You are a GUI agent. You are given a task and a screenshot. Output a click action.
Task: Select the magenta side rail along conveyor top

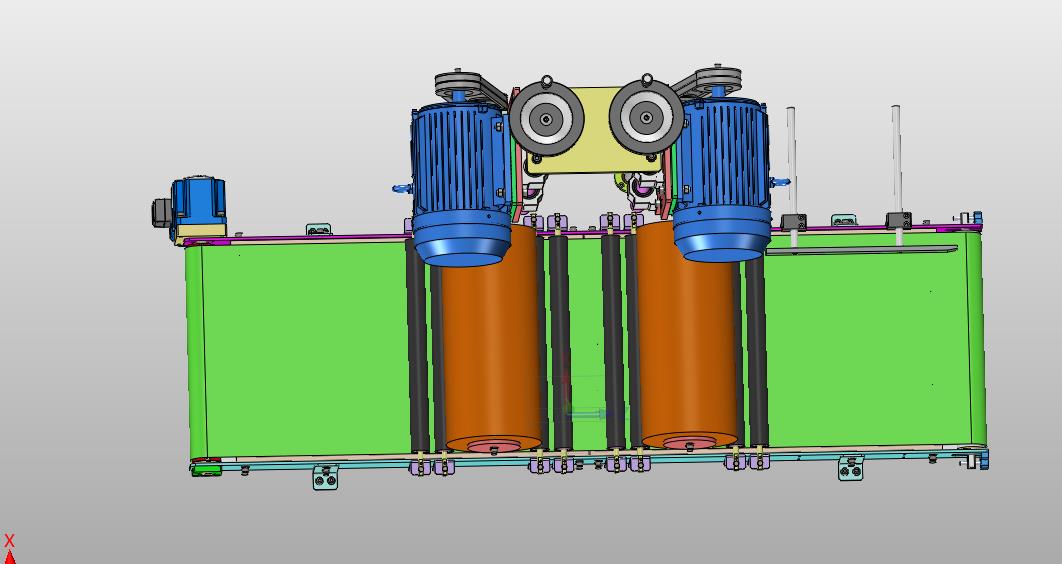(298, 238)
